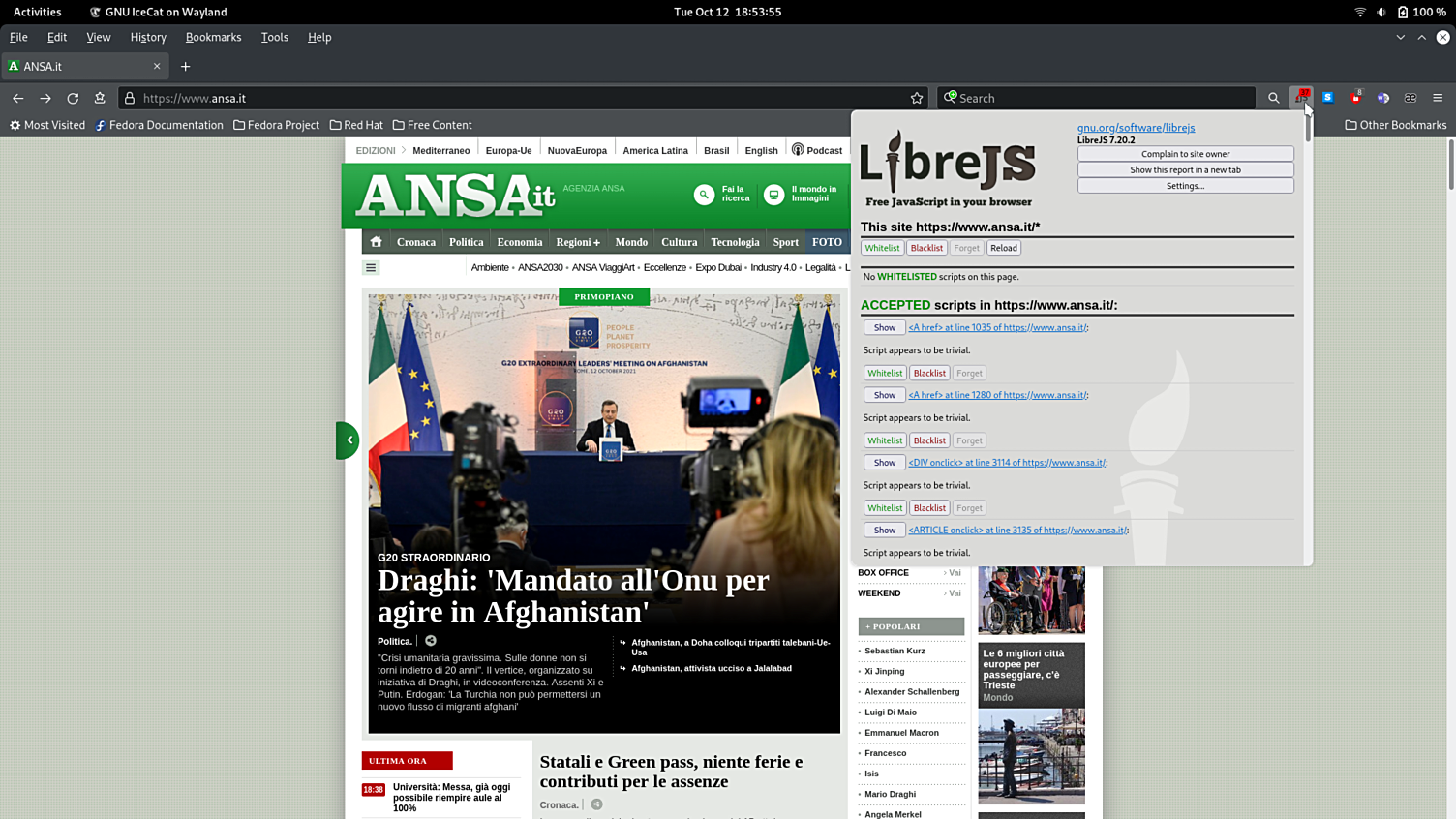
Task: Click the blue S extension icon
Action: (1328, 98)
